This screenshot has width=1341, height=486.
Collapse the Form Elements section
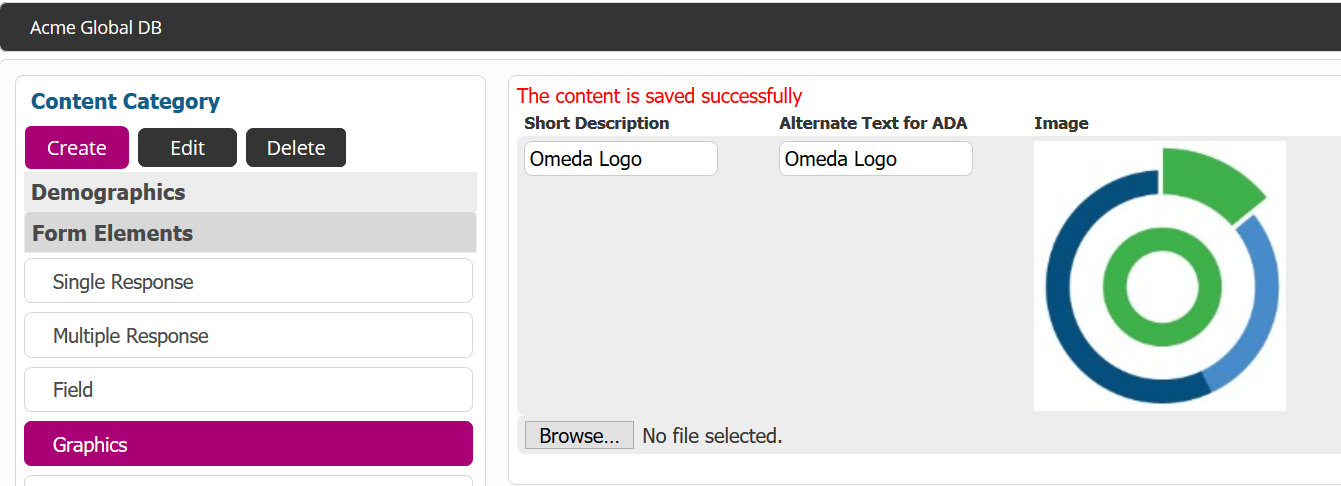pos(250,233)
